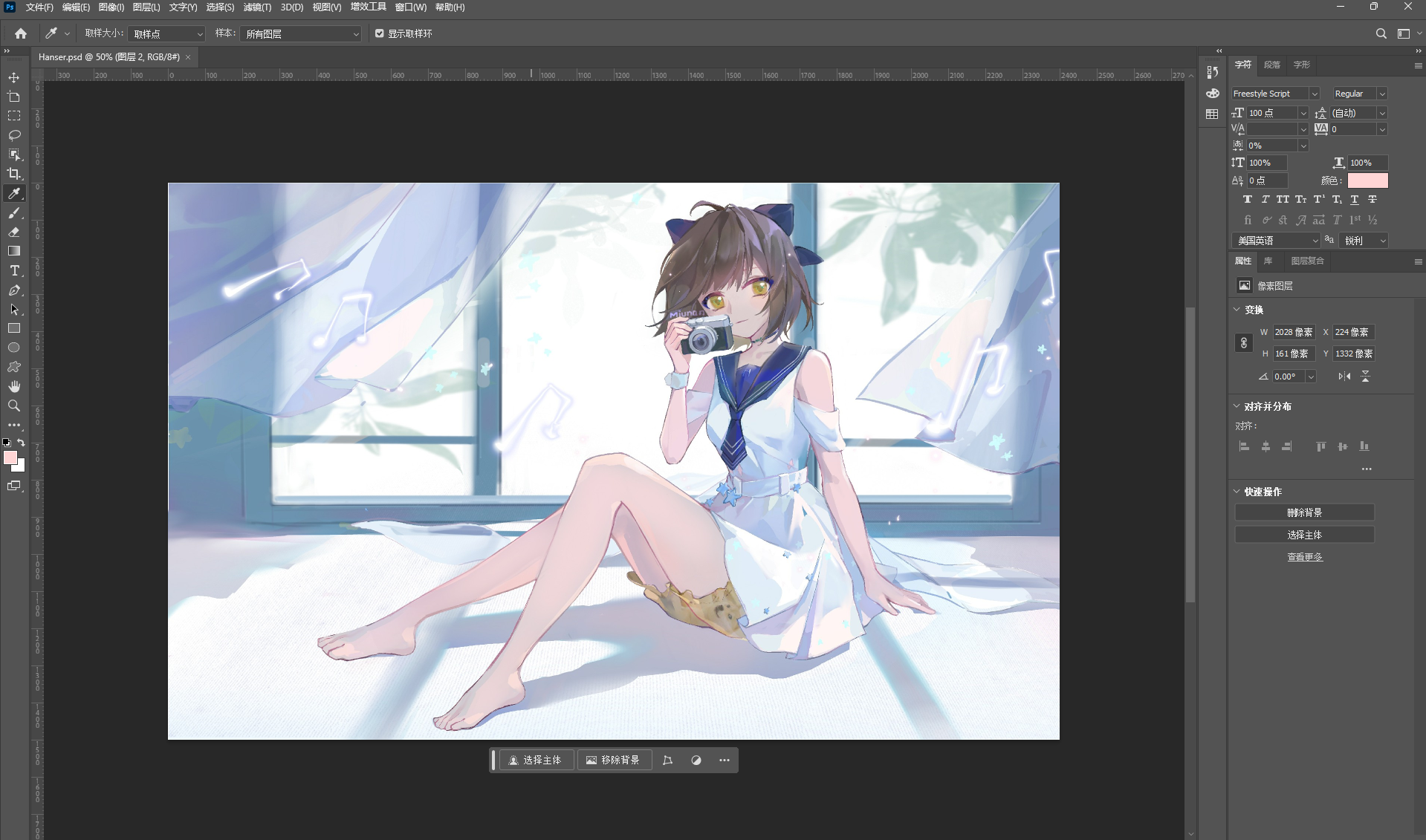Swap foreground and background colors
This screenshot has height=840, width=1426.
22,442
